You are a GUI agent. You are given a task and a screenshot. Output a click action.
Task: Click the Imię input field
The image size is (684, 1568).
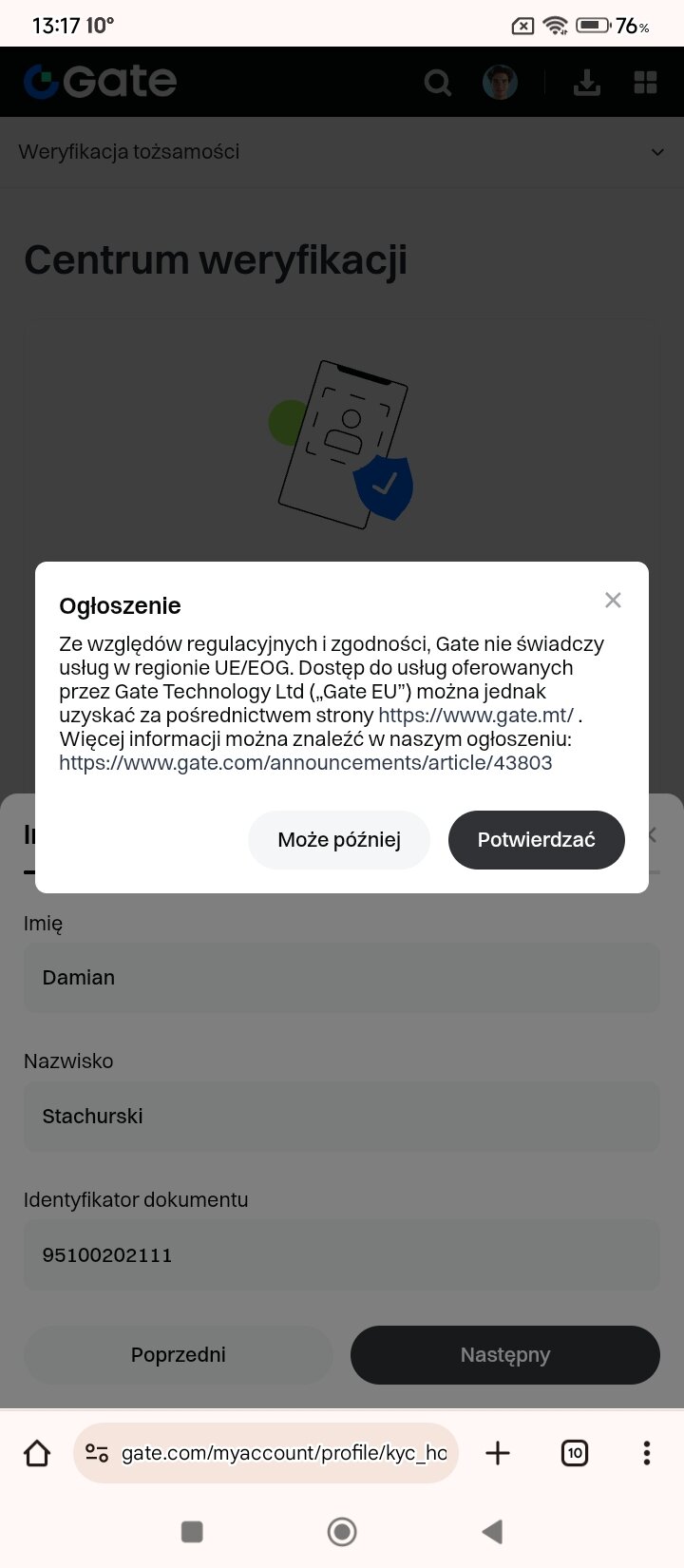pos(341,978)
